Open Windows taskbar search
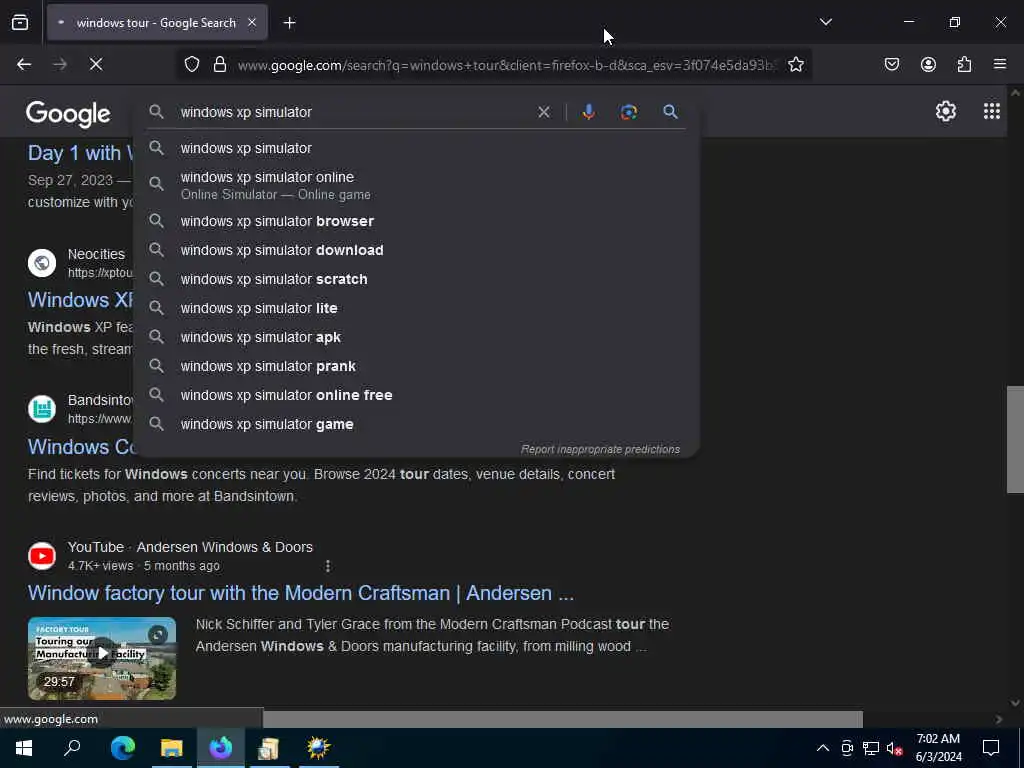 [x=72, y=748]
